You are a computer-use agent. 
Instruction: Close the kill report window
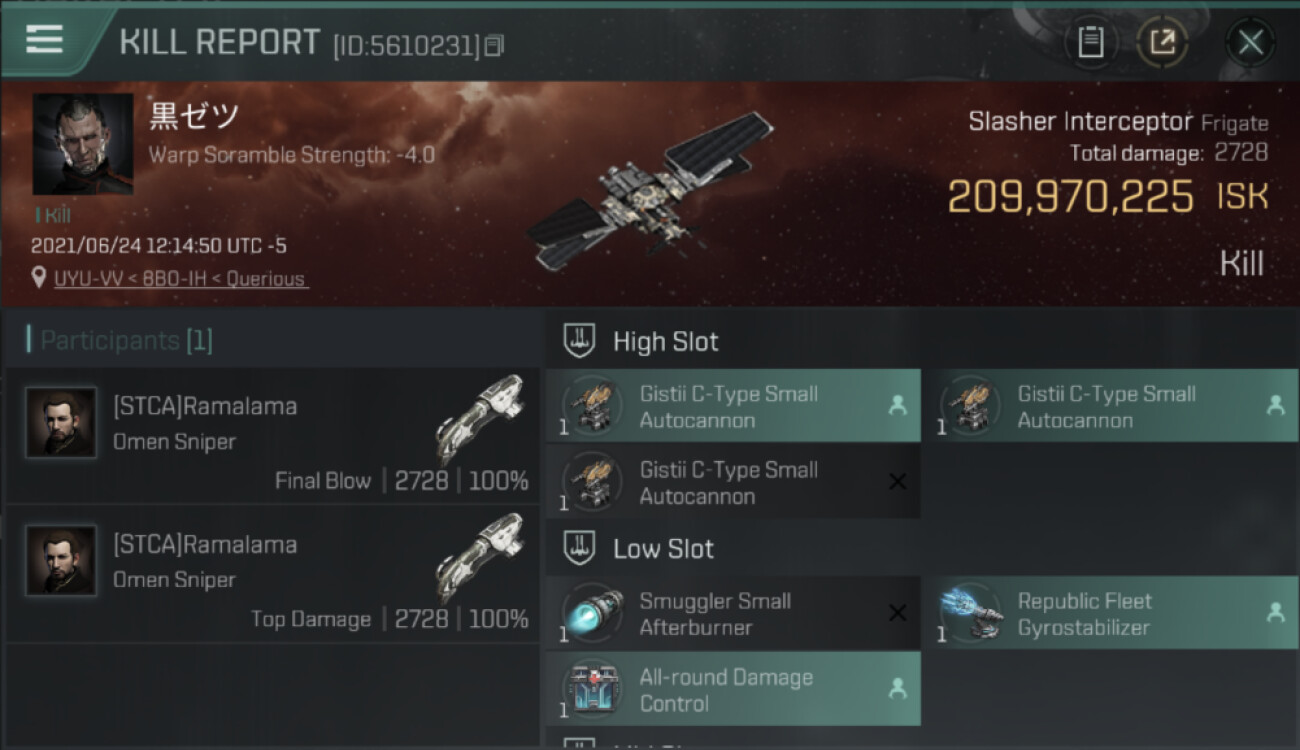point(1250,42)
